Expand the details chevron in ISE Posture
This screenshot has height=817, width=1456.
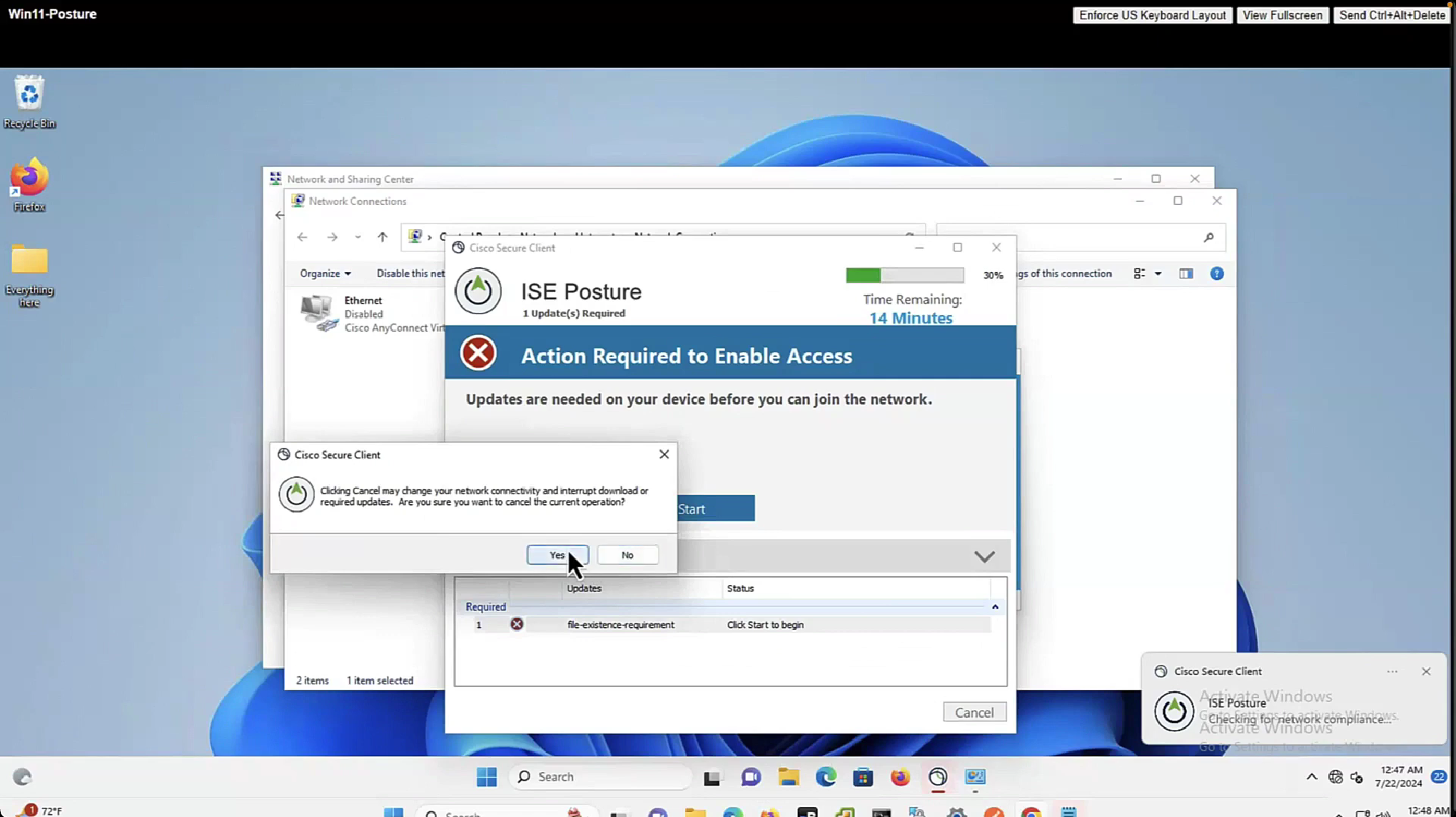point(984,556)
